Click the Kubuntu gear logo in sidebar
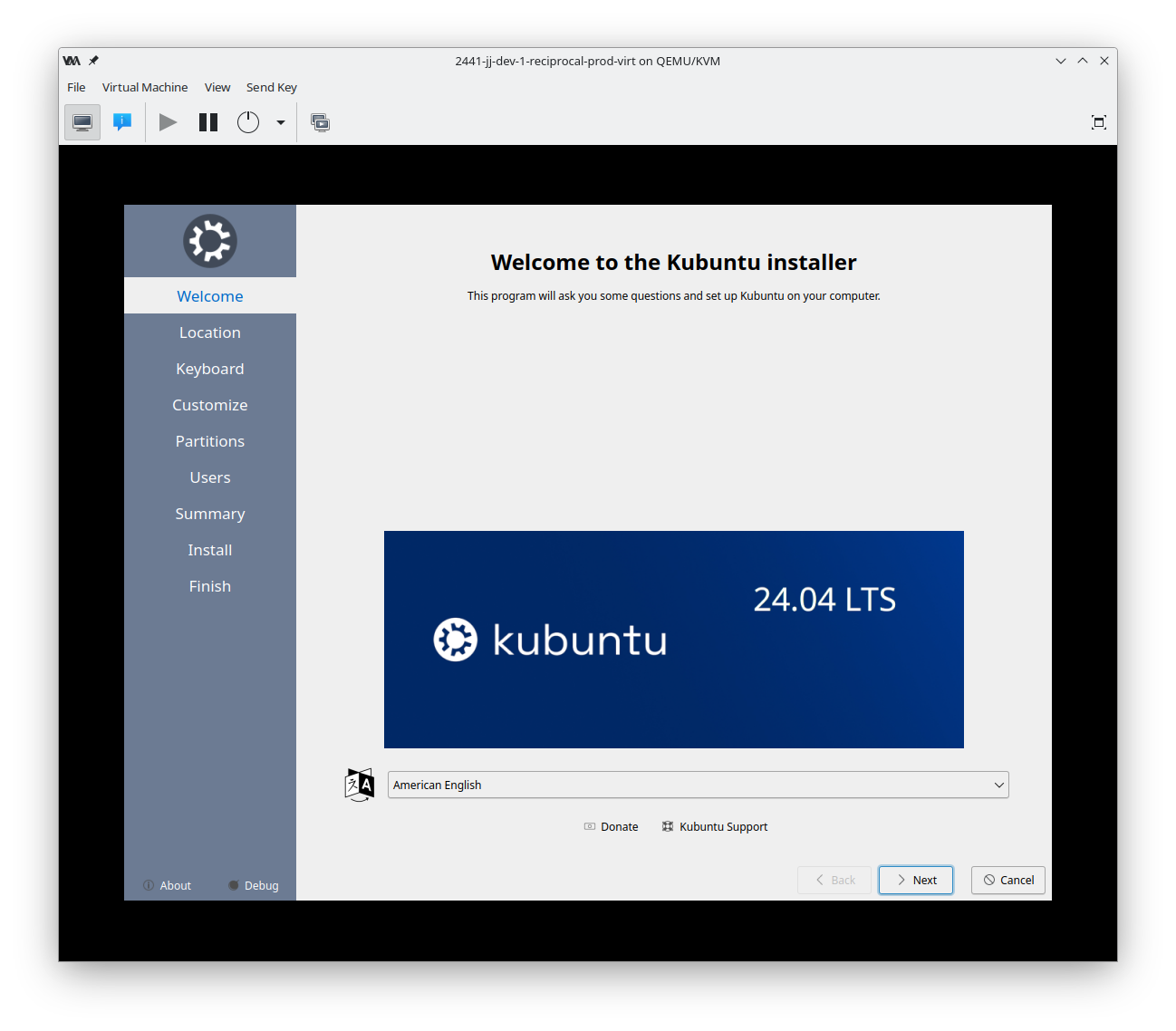Screen dimensions: 1176x1031 coord(210,241)
